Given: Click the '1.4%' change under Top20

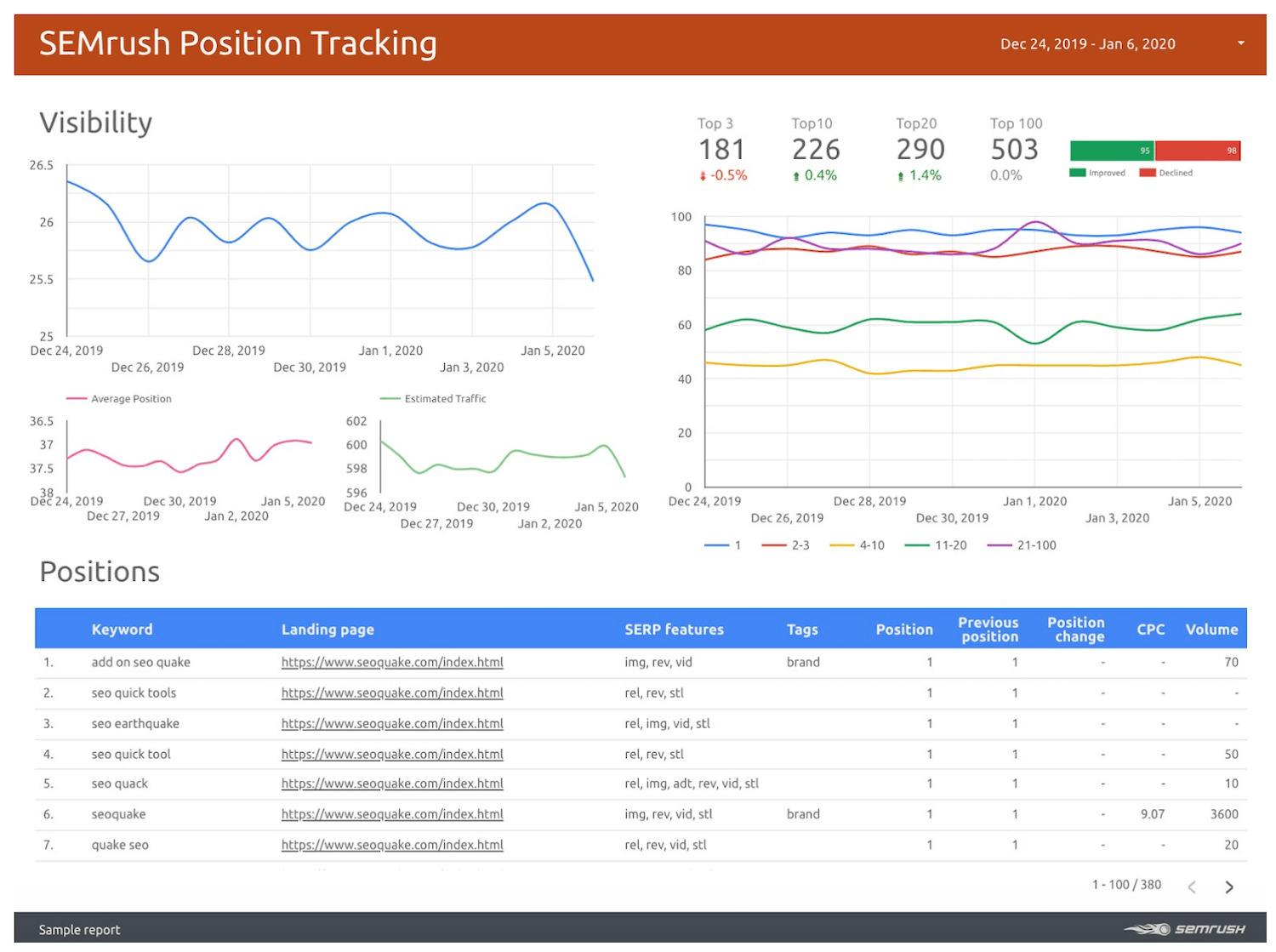Looking at the screenshot, I should pyautogui.click(x=926, y=176).
